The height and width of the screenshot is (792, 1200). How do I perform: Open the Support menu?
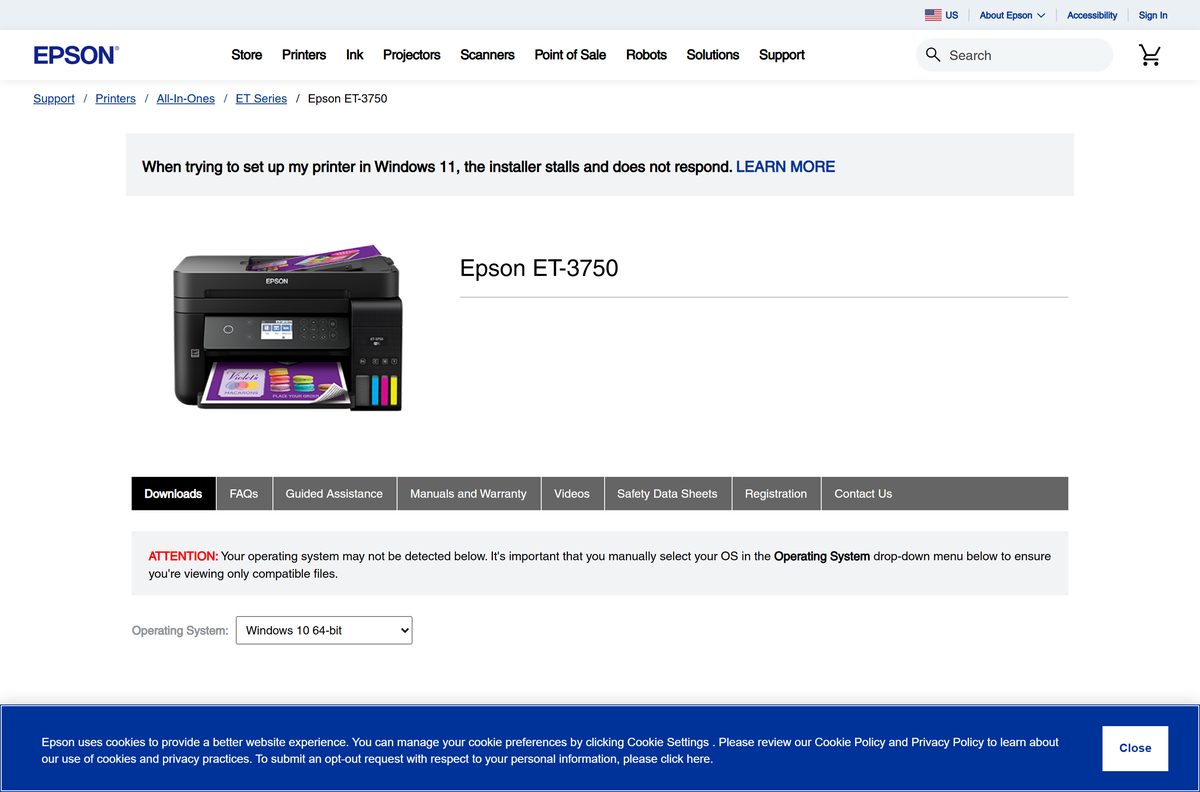[782, 55]
